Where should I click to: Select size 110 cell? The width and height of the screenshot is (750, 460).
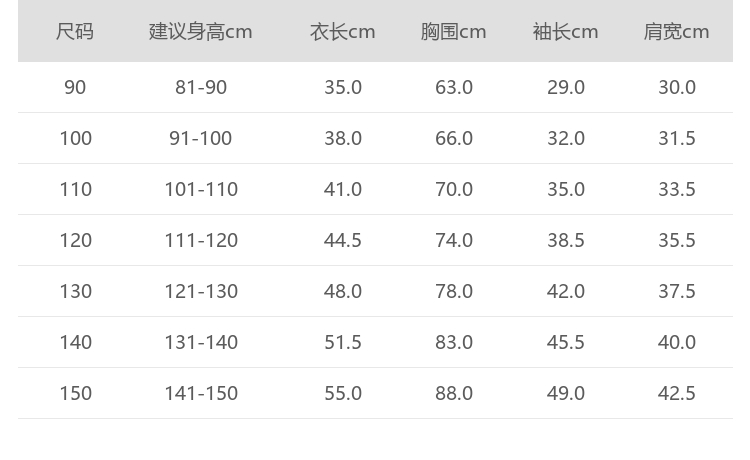tap(75, 190)
